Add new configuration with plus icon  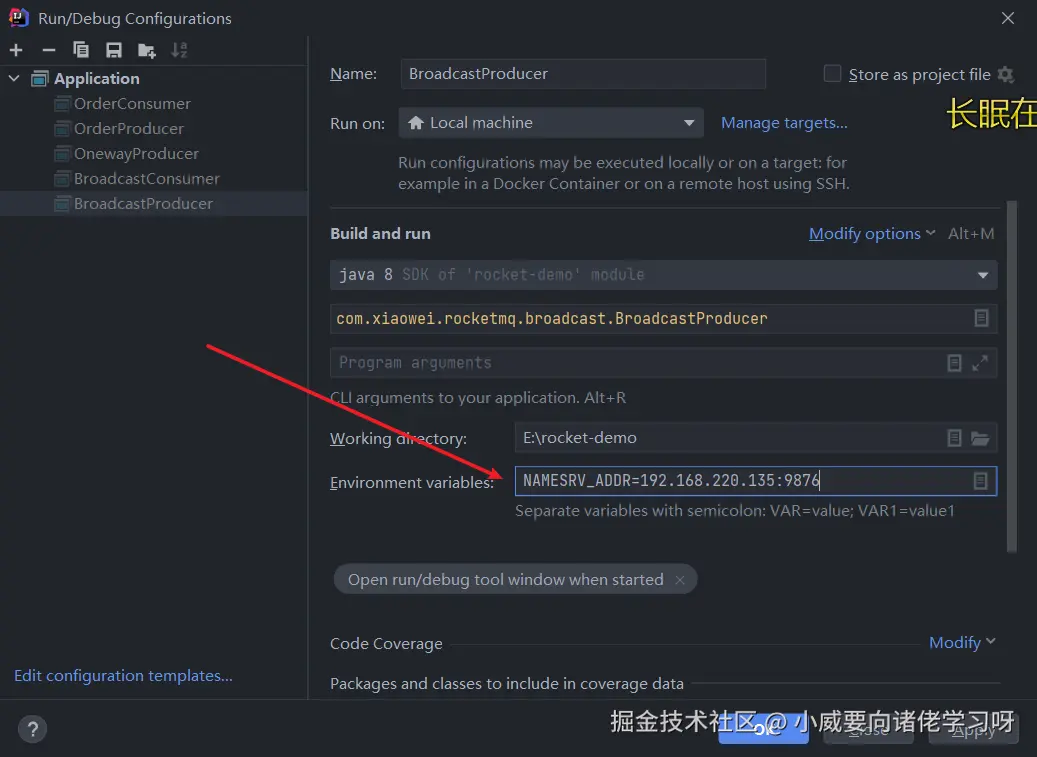(x=17, y=50)
